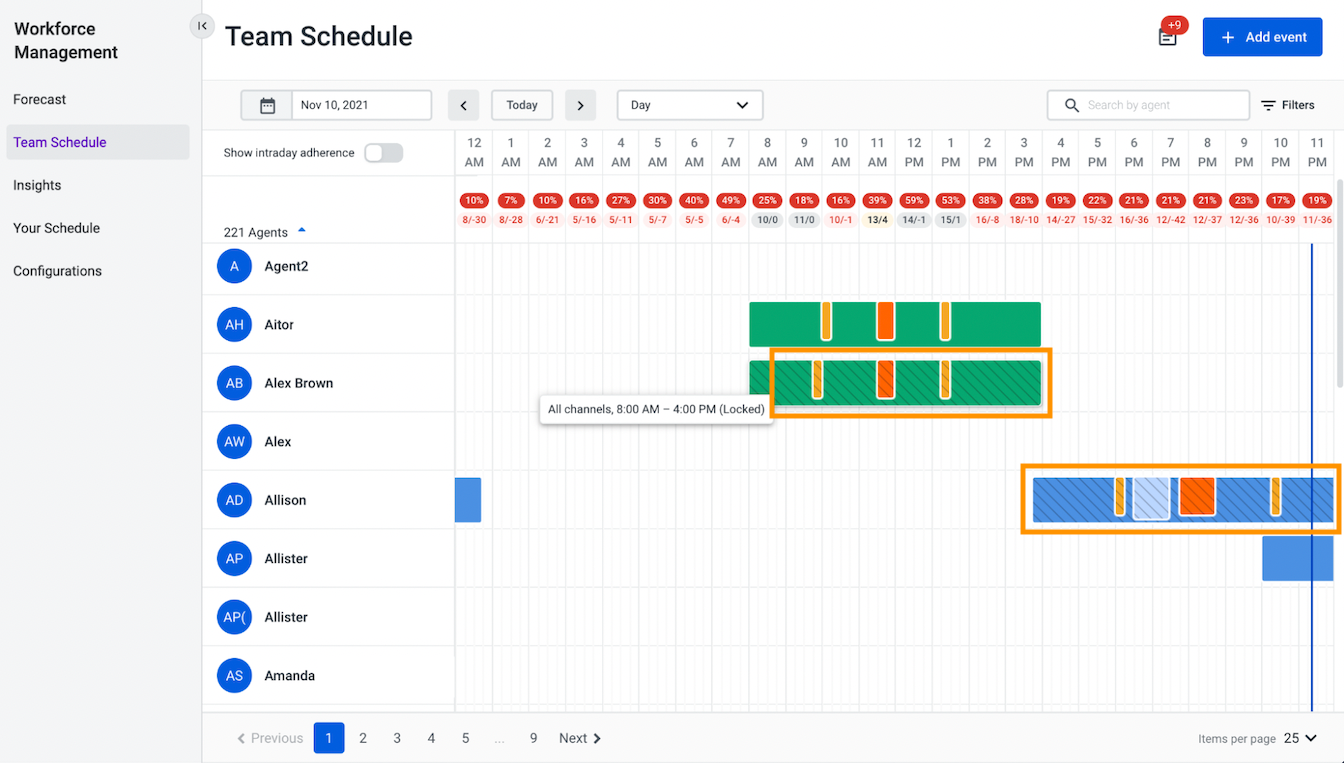Click the Add event button
Viewport: 1344px width, 763px height.
1262,37
